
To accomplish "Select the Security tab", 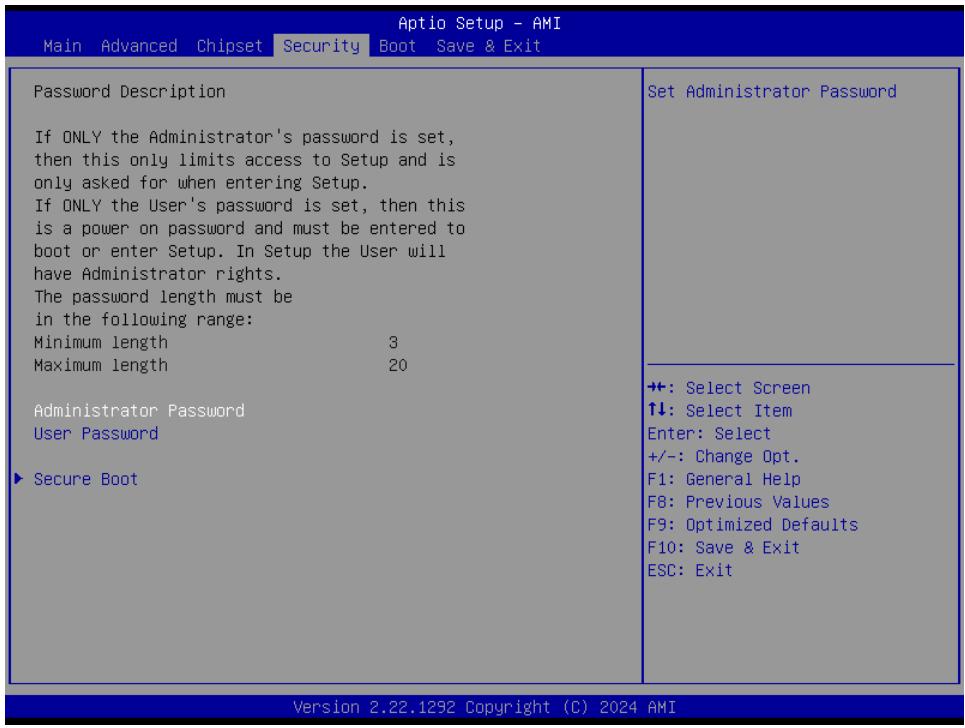I will [x=321, y=46].
